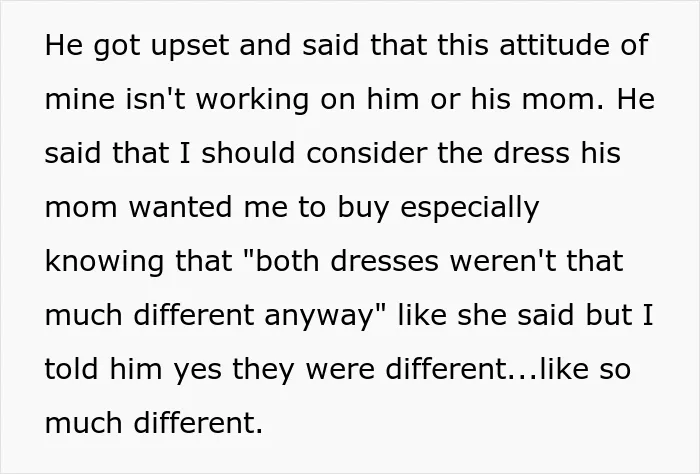Screen dimensions: 700x474
Task: Click the word "anyway" before closing quote
Action: click(318, 316)
